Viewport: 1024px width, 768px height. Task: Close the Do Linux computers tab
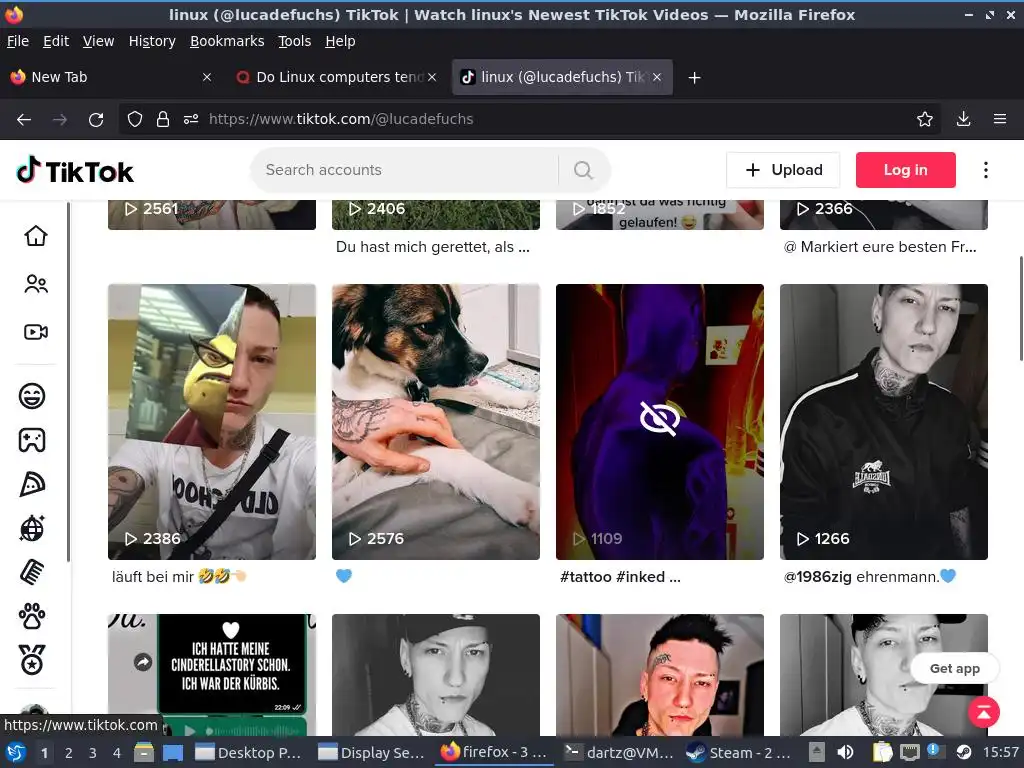click(432, 77)
